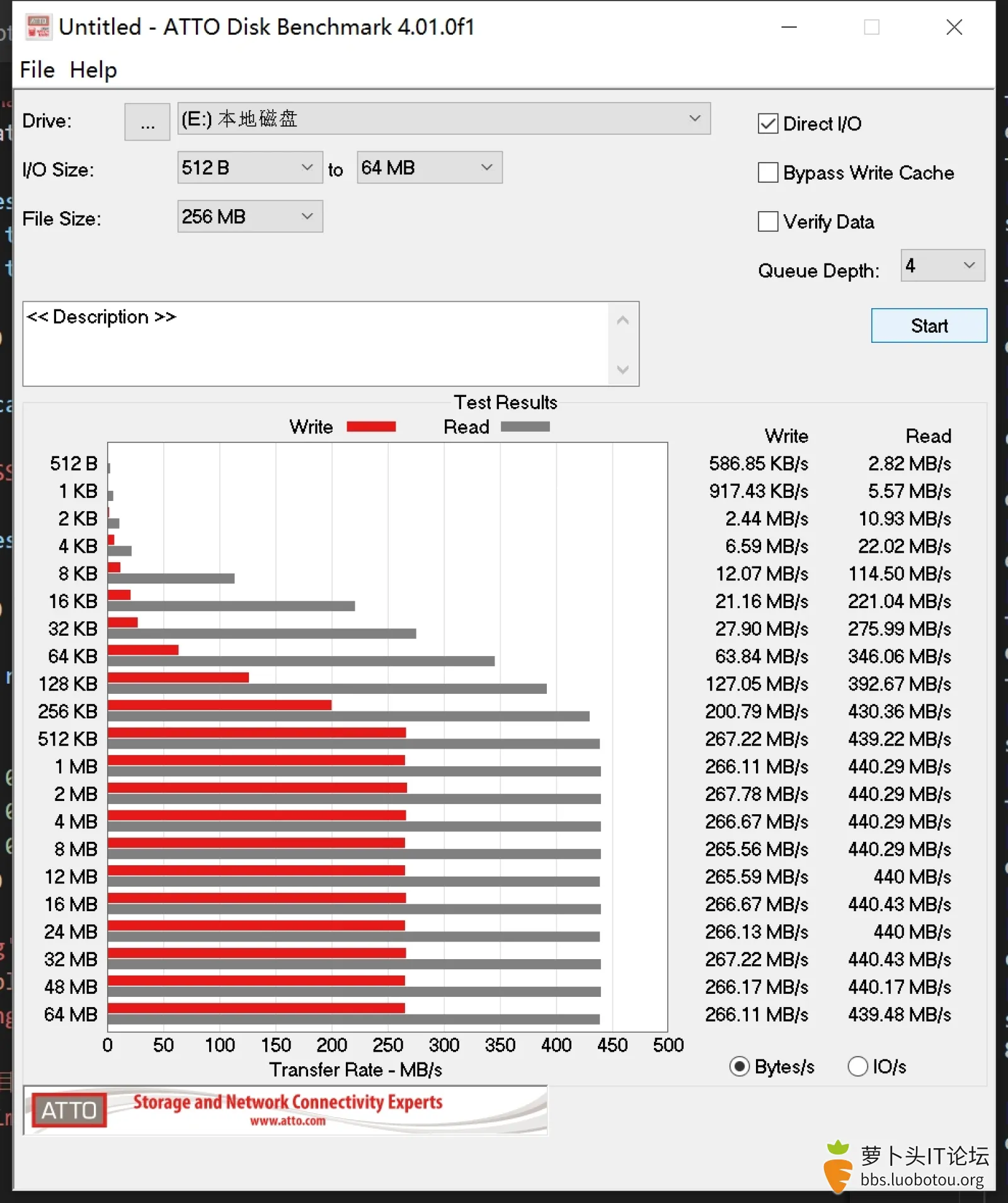Click the gray 16 KB read bar
1008x1203 pixels.
coord(231,606)
